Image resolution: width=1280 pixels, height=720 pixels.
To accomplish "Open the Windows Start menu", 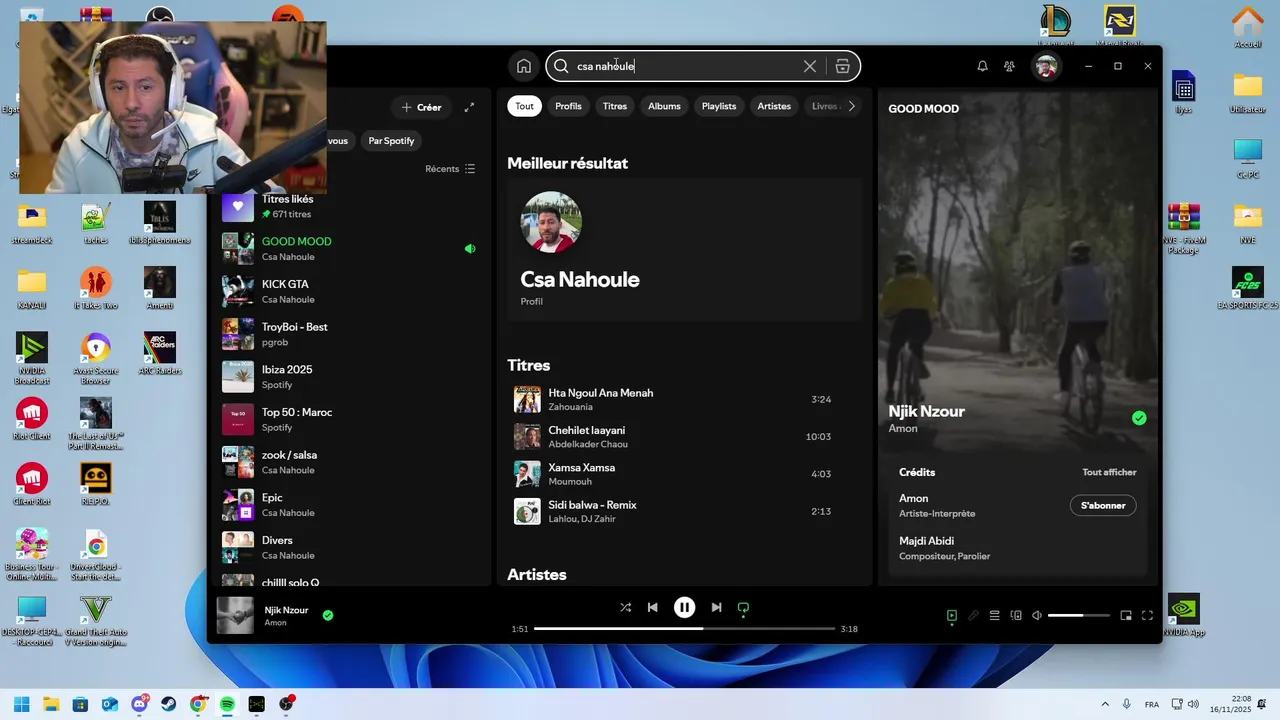I will 21,704.
